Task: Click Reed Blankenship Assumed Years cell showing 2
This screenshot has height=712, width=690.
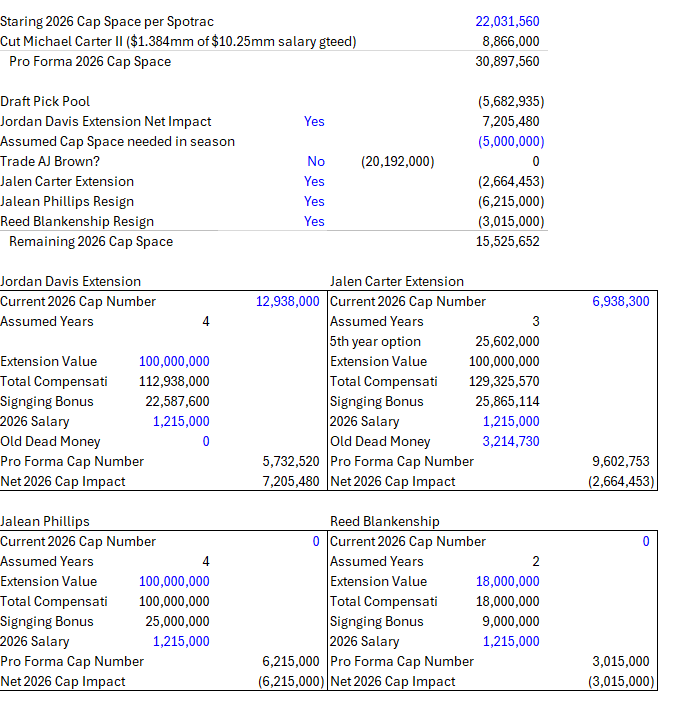Action: point(535,561)
